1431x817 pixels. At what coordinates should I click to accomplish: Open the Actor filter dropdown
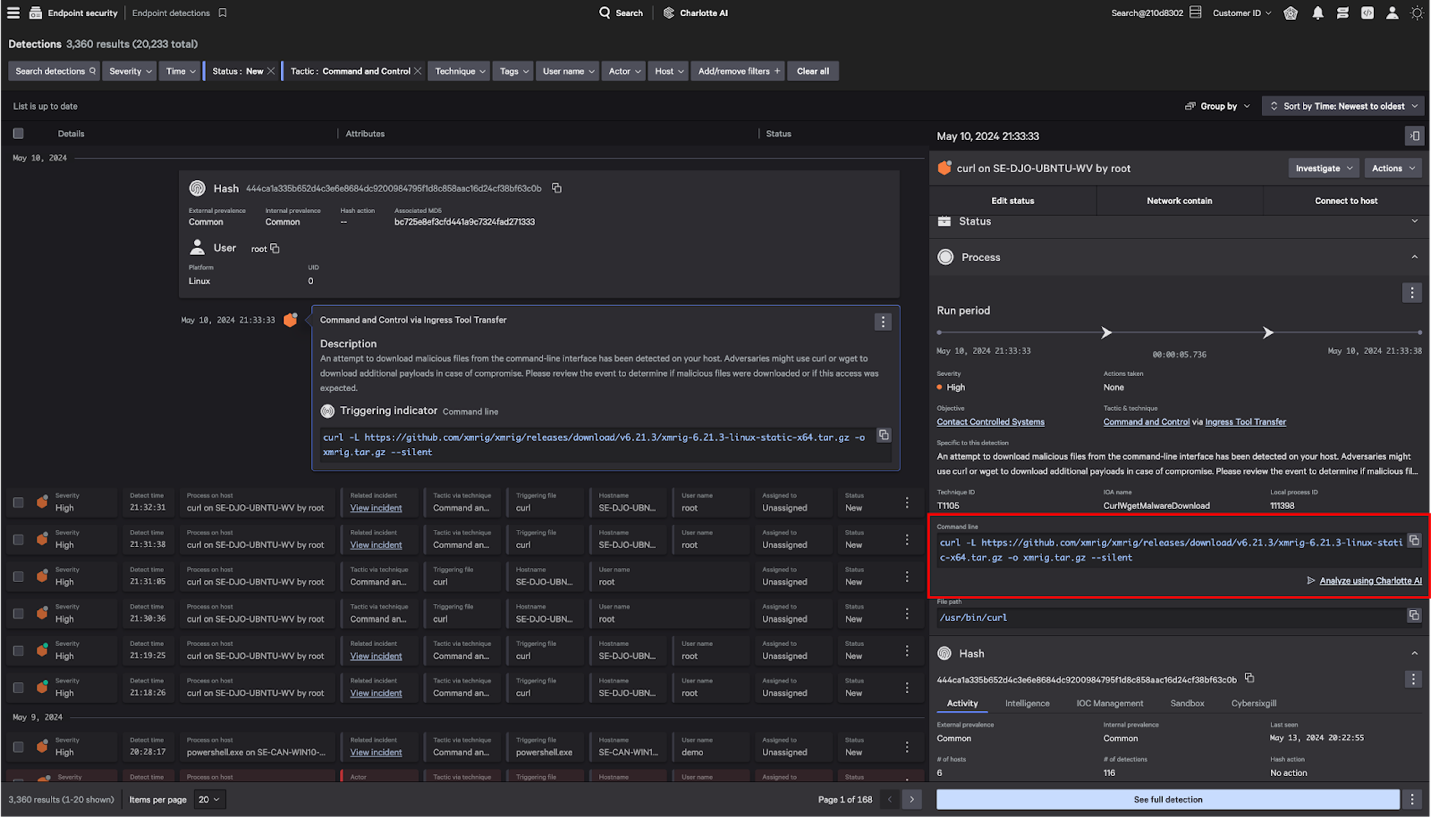pyautogui.click(x=624, y=71)
